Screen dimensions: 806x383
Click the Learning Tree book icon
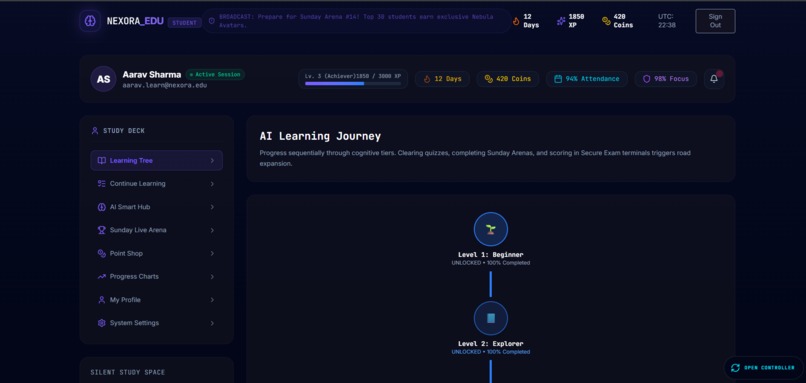click(101, 160)
